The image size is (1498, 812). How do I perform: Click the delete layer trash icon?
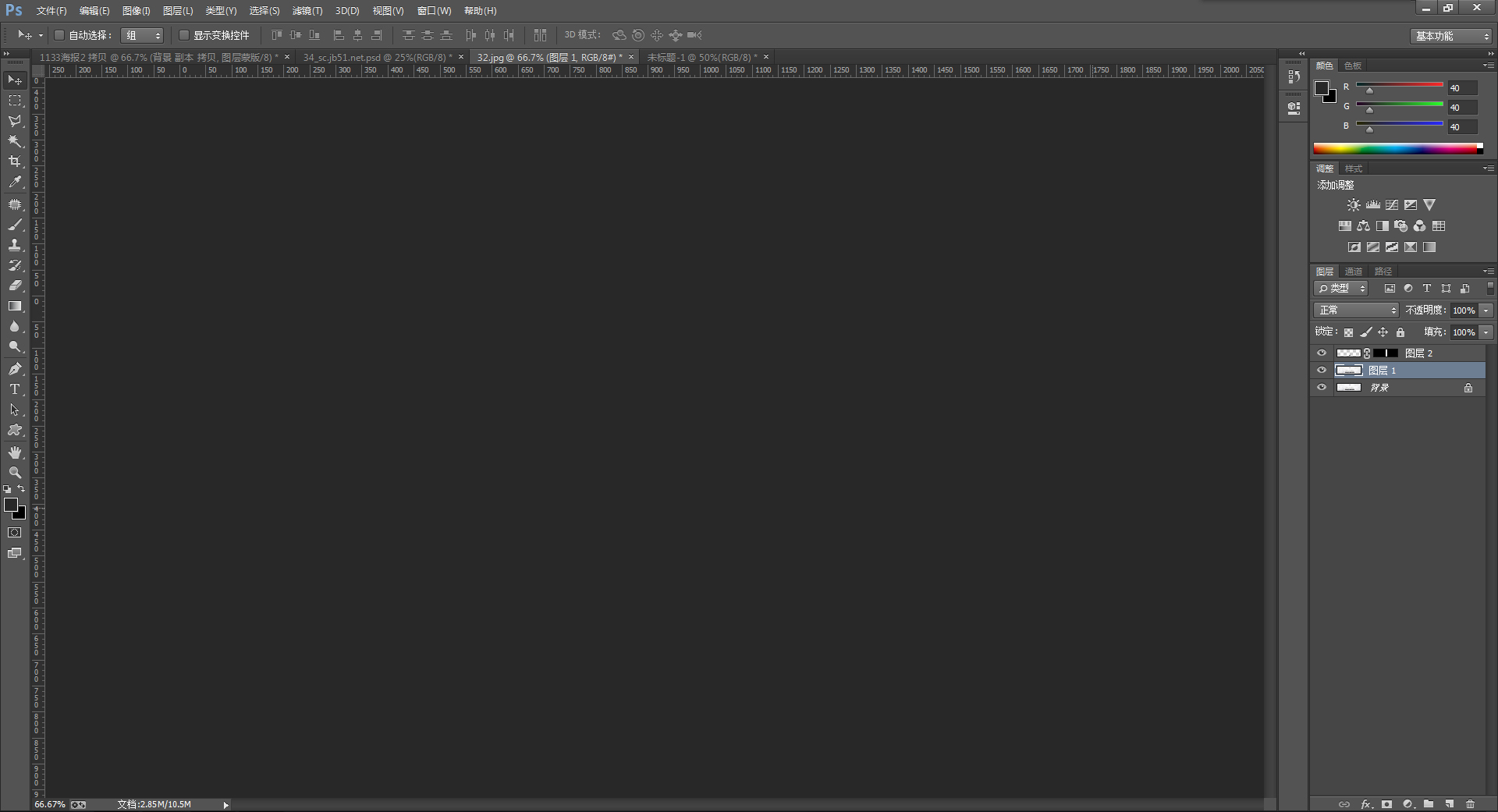(1470, 804)
